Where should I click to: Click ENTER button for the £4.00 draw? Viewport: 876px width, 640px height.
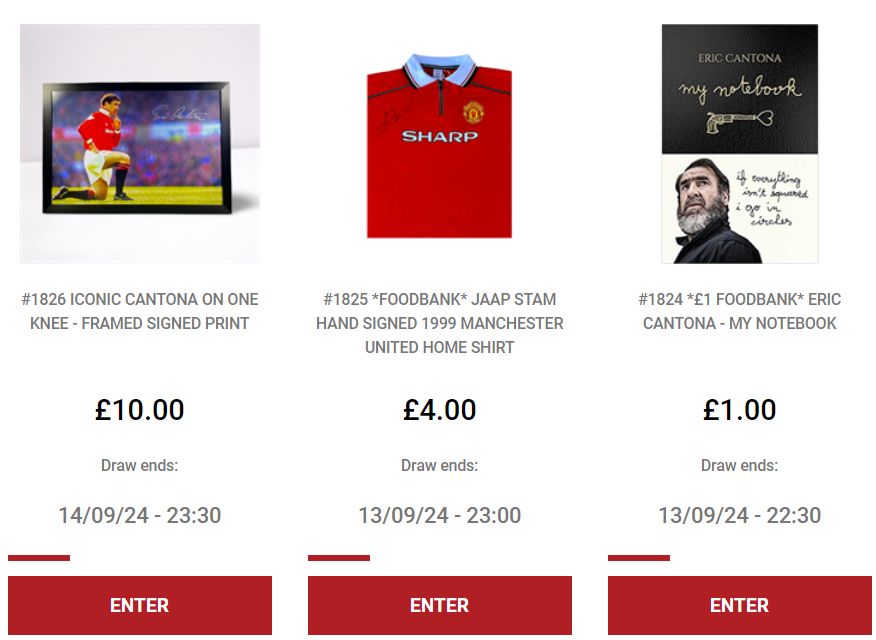click(440, 605)
